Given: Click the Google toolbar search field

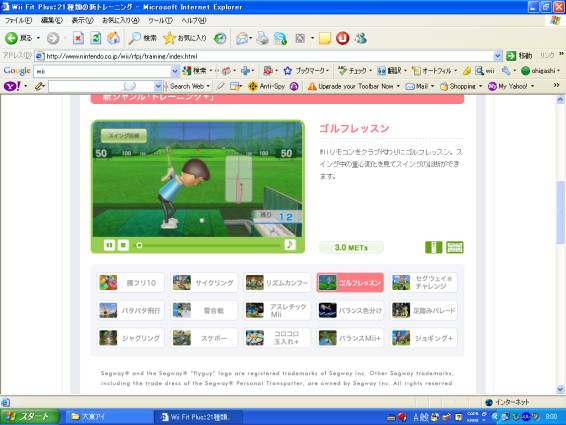Looking at the screenshot, I should click(x=103, y=71).
